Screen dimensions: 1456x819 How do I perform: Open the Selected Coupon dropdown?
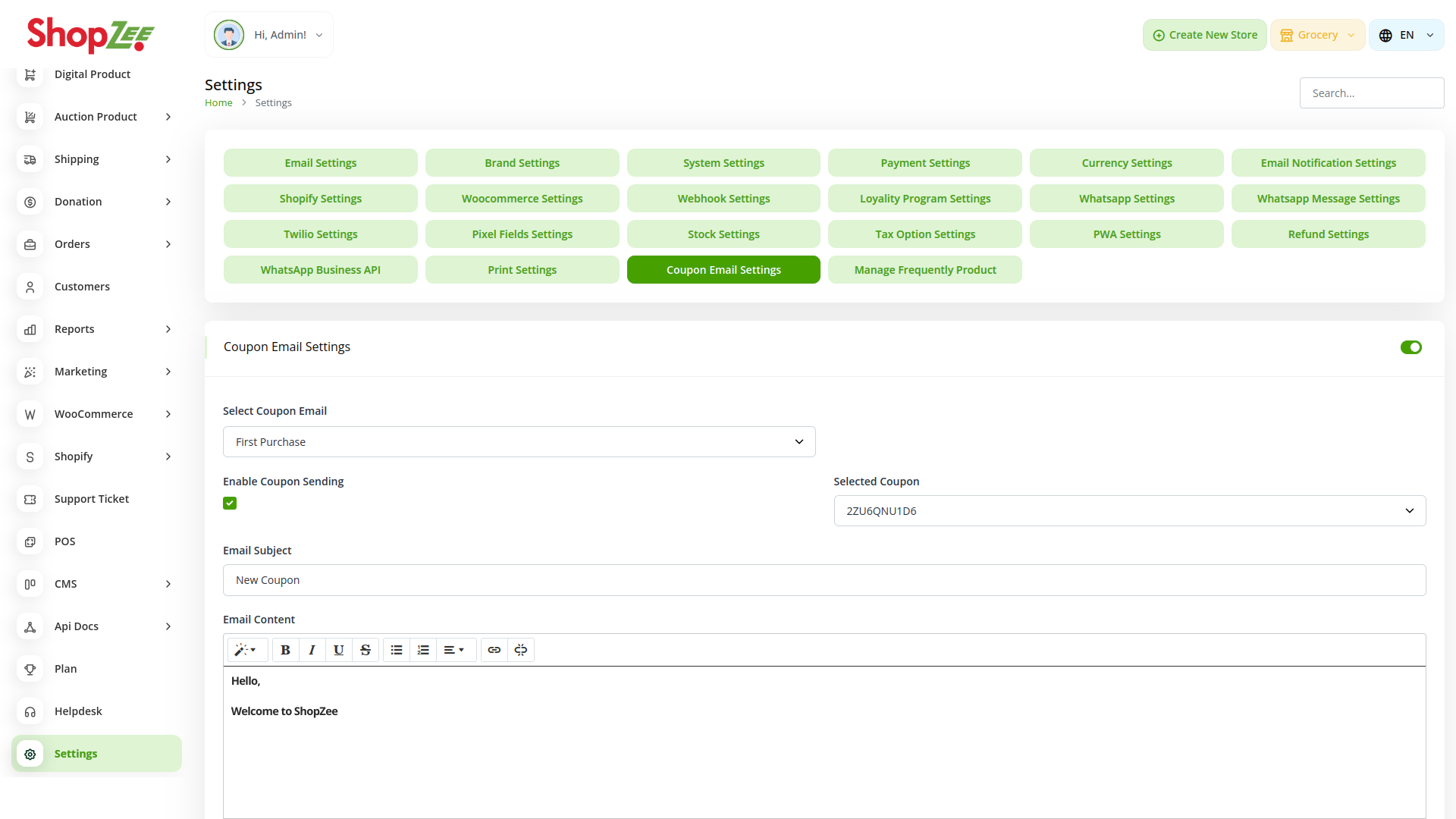point(1129,511)
